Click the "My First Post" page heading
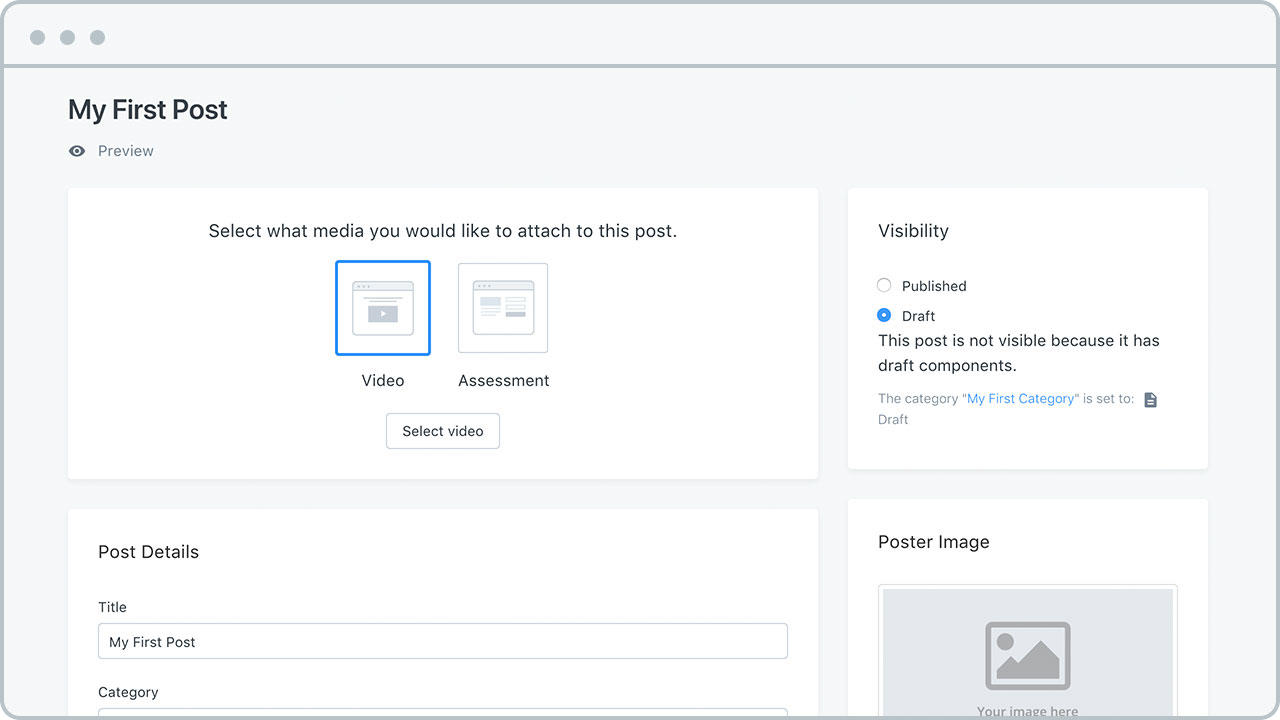The width and height of the screenshot is (1280, 720). 148,110
